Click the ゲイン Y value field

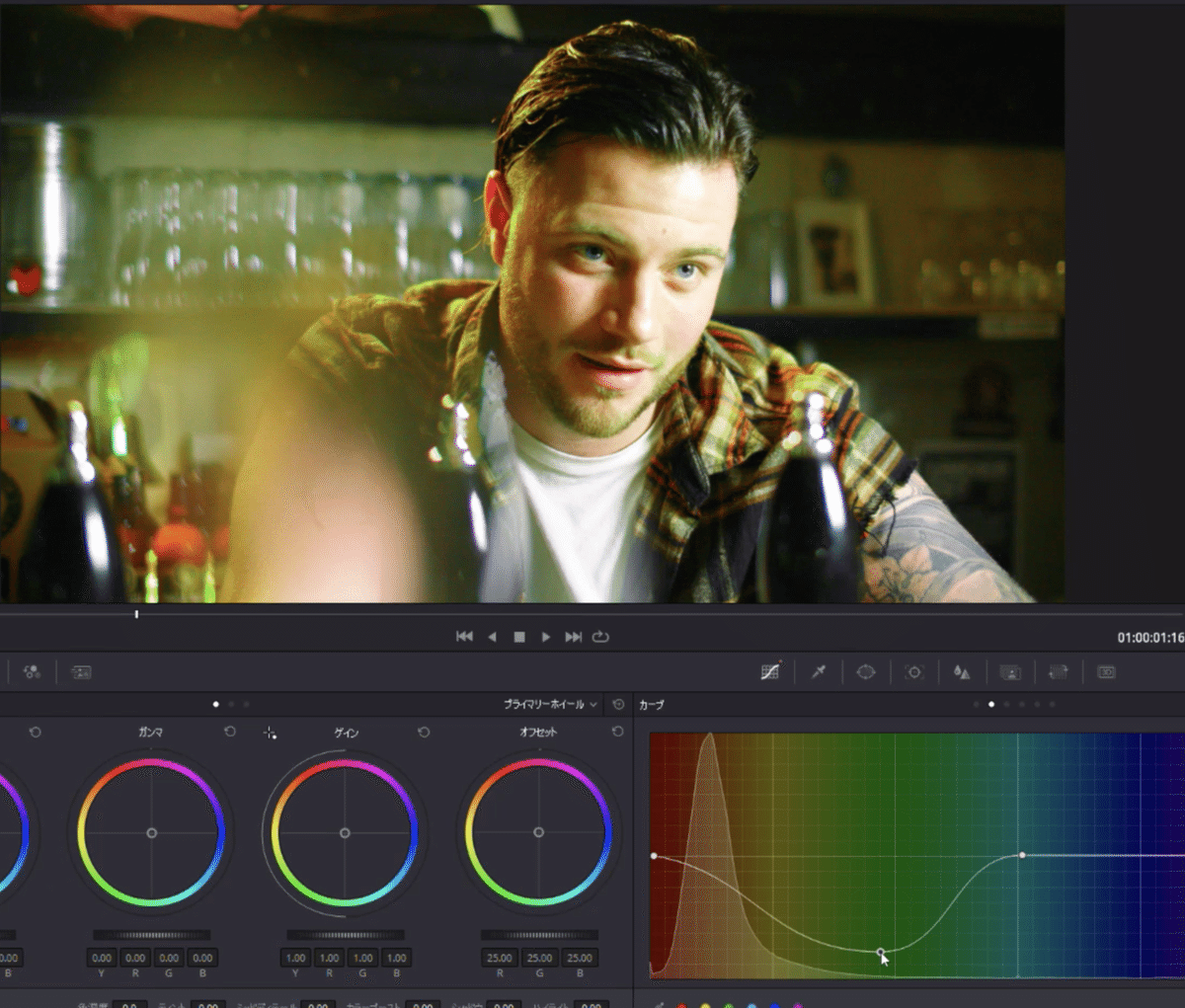(x=295, y=958)
